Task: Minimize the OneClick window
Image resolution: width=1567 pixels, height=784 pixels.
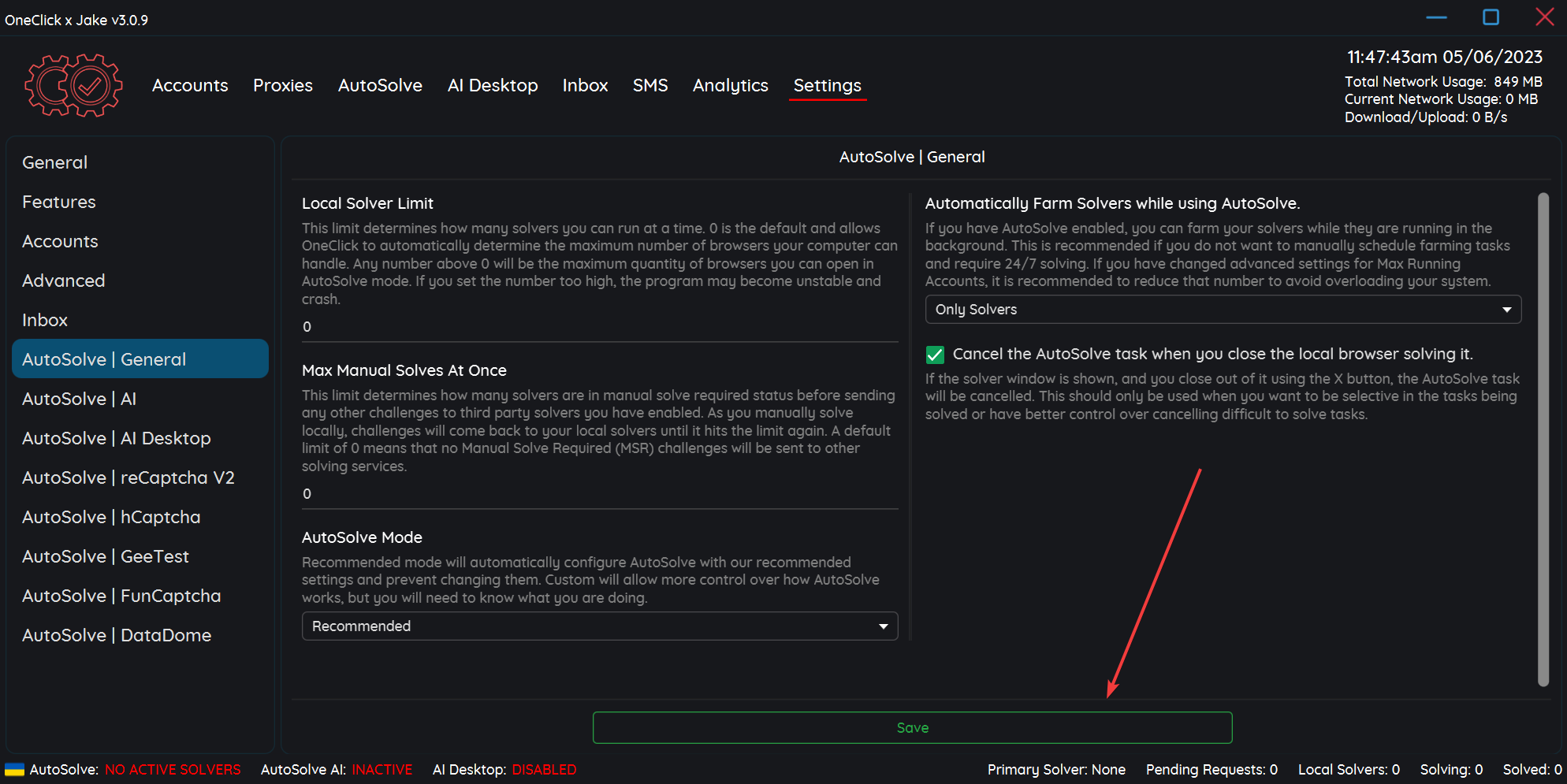Action: pyautogui.click(x=1436, y=17)
